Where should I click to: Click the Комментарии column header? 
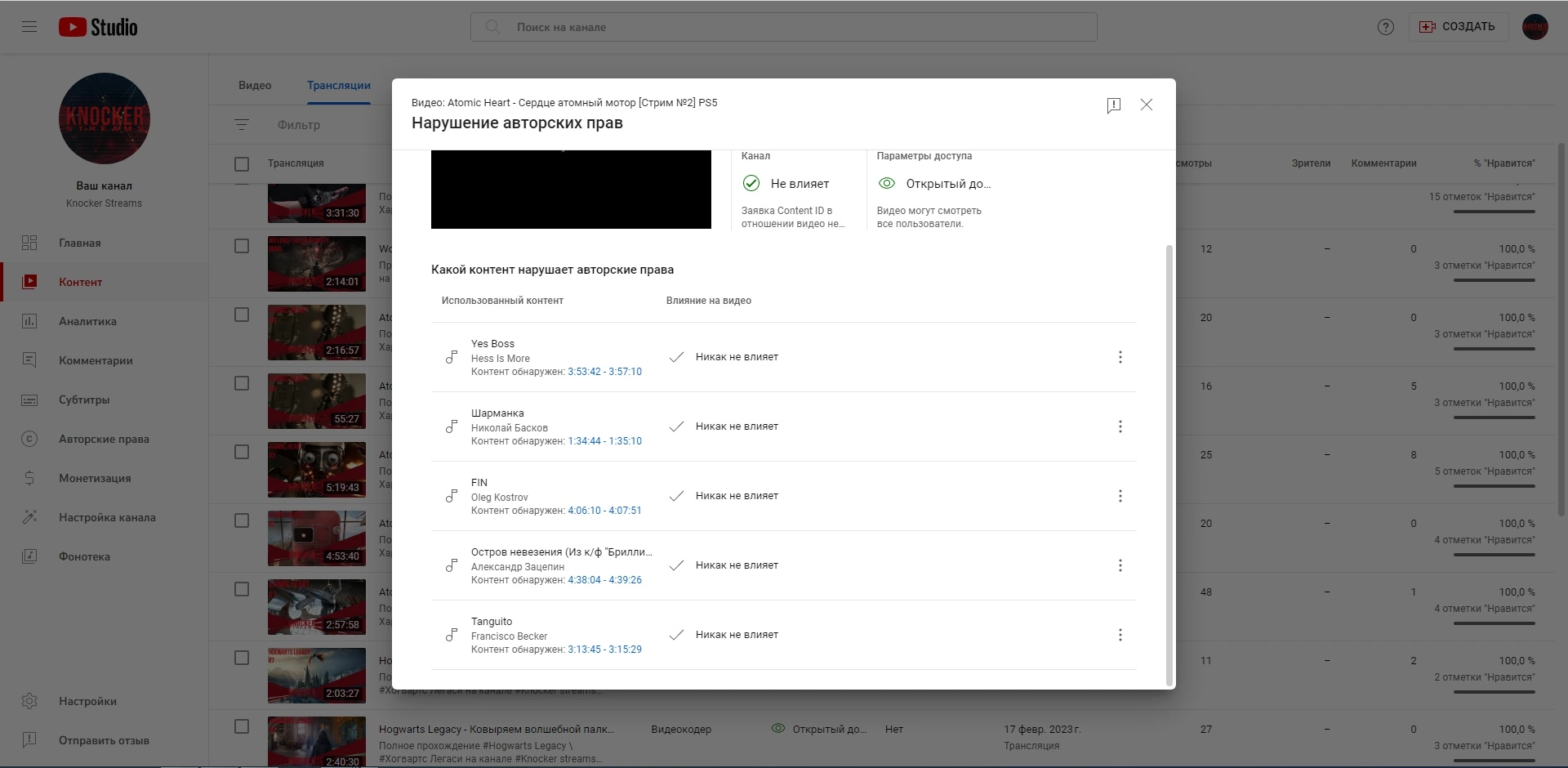click(1383, 163)
